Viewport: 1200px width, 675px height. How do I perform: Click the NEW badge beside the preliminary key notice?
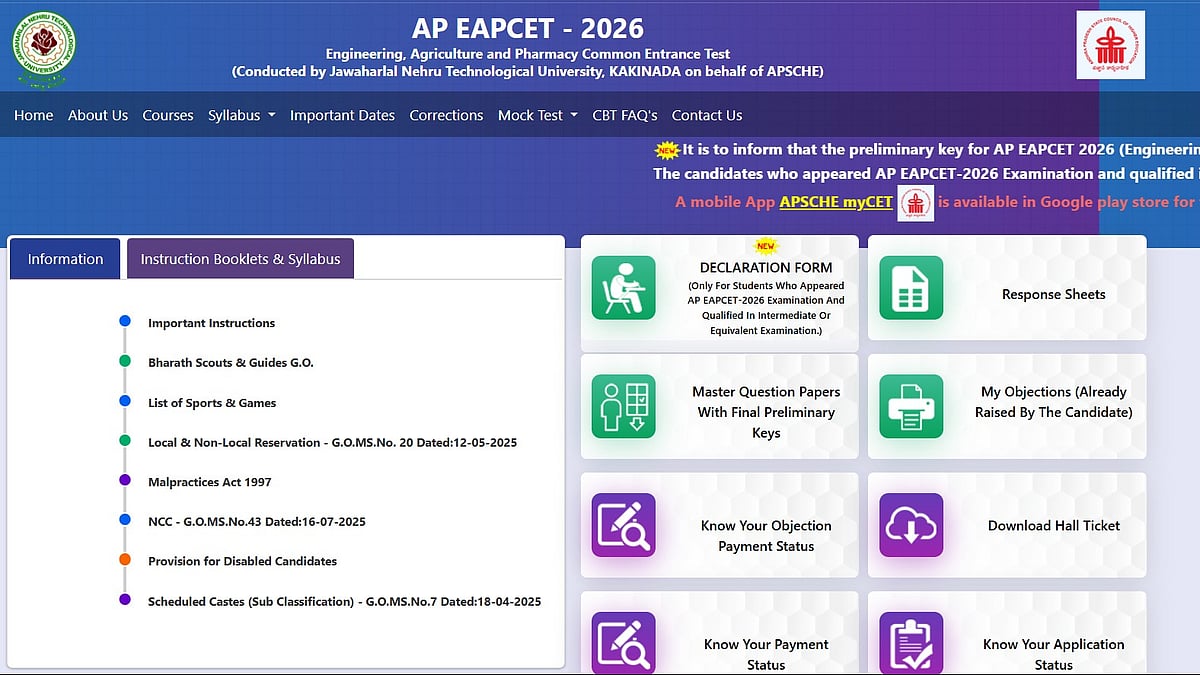pos(666,150)
